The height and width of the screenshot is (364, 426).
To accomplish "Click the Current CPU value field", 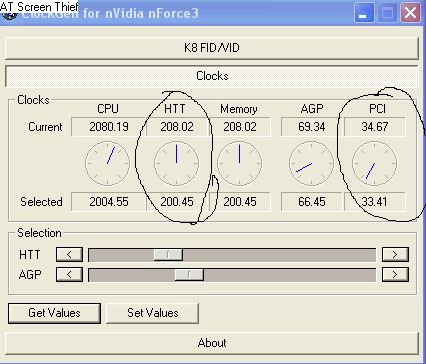I will (109, 127).
